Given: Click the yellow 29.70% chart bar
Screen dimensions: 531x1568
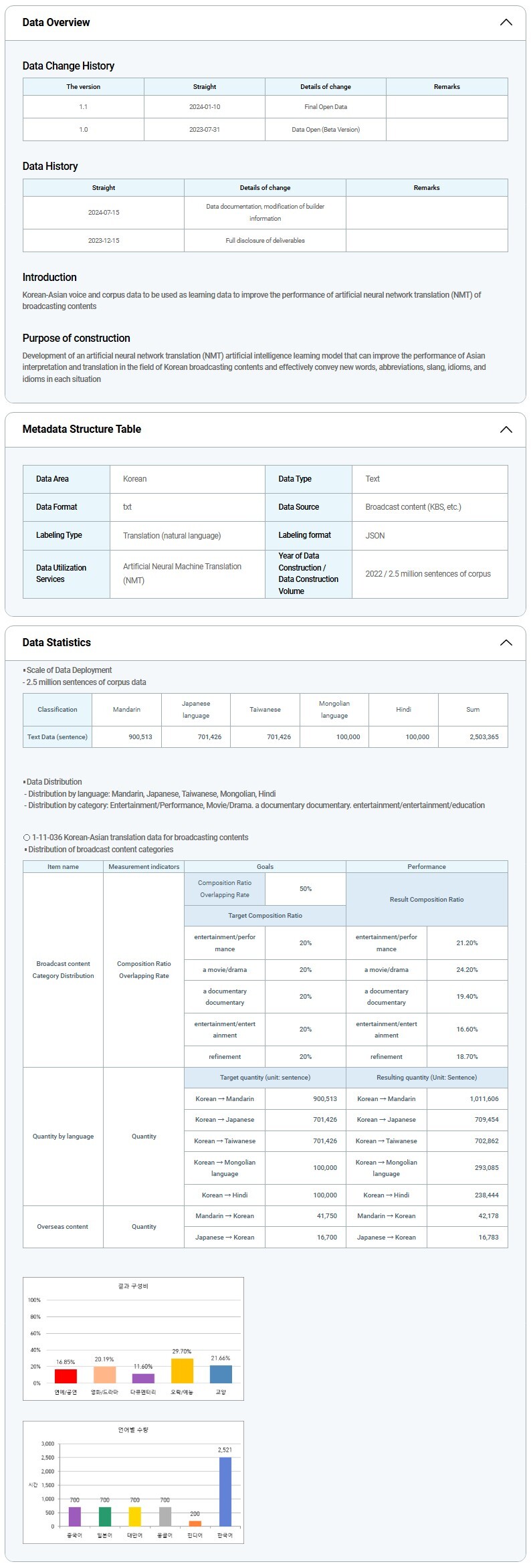Looking at the screenshot, I should point(182,1370).
